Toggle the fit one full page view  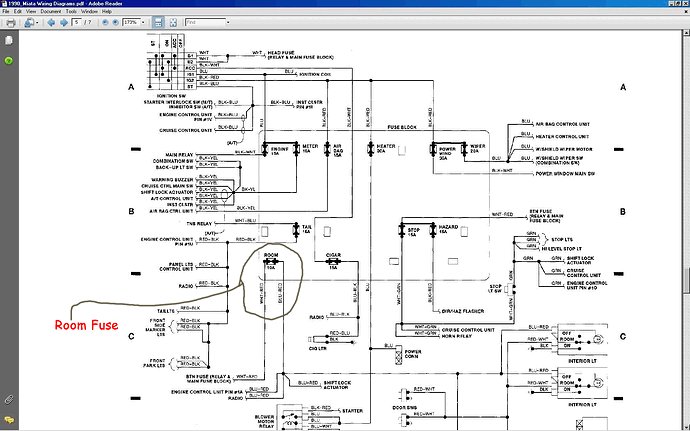coord(173,22)
